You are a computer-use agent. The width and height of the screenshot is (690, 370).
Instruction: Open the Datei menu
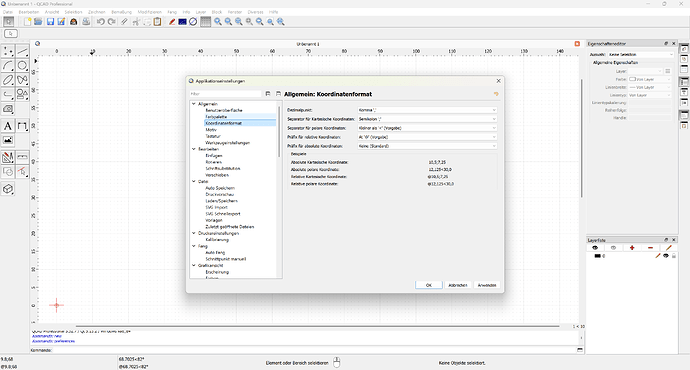pos(8,12)
